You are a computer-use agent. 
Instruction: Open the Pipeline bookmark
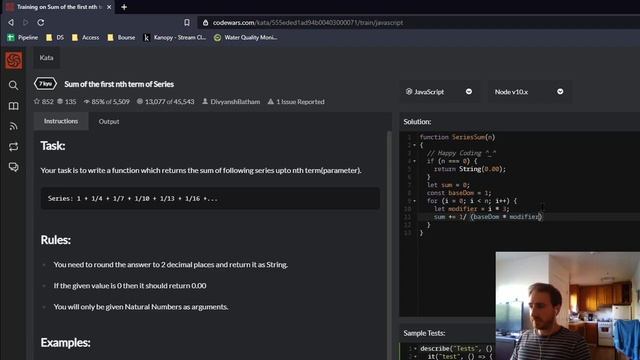pos(22,37)
